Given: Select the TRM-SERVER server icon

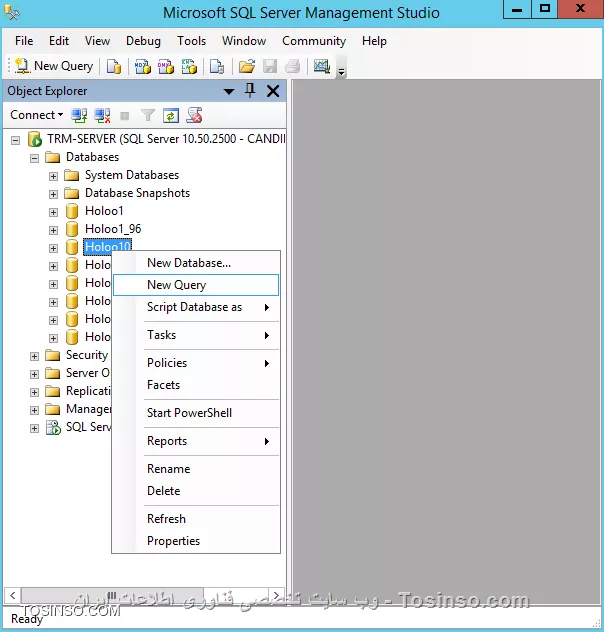Looking at the screenshot, I should coord(35,139).
